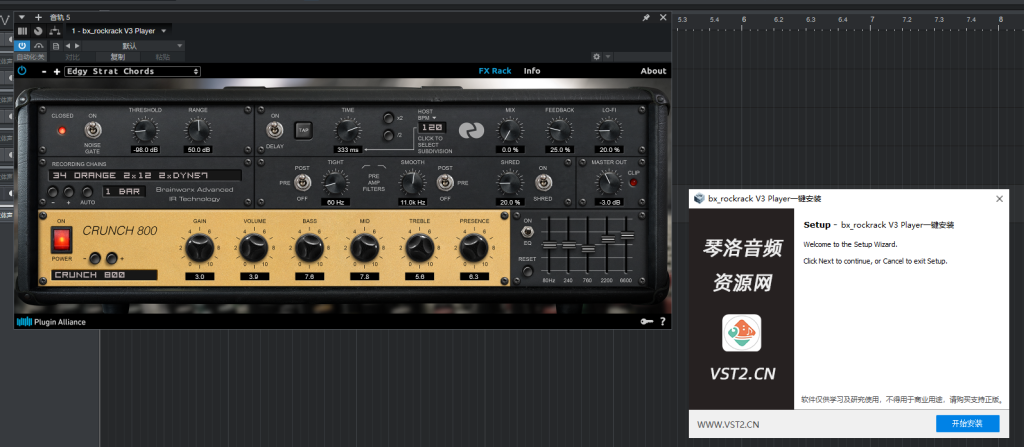Flip the Noise Gate ON toggle switch

pos(92,129)
